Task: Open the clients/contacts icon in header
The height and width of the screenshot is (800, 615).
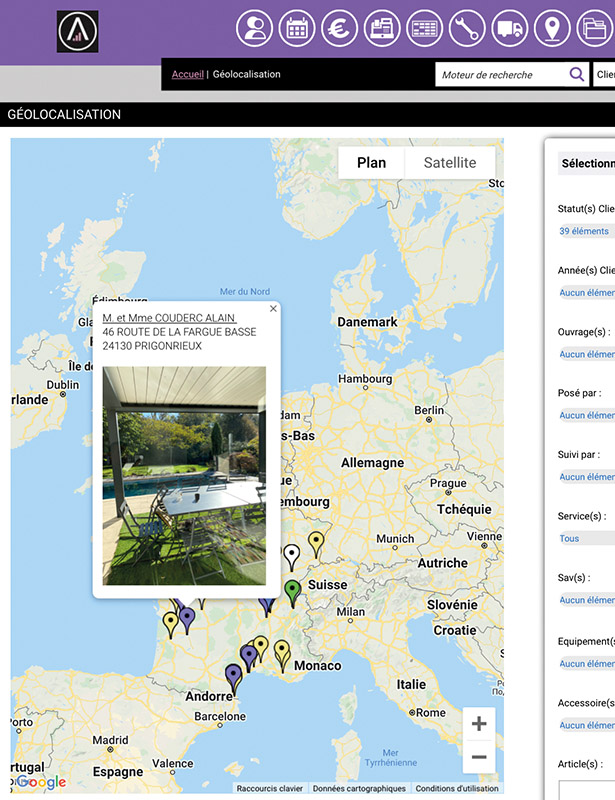Action: coord(255,28)
